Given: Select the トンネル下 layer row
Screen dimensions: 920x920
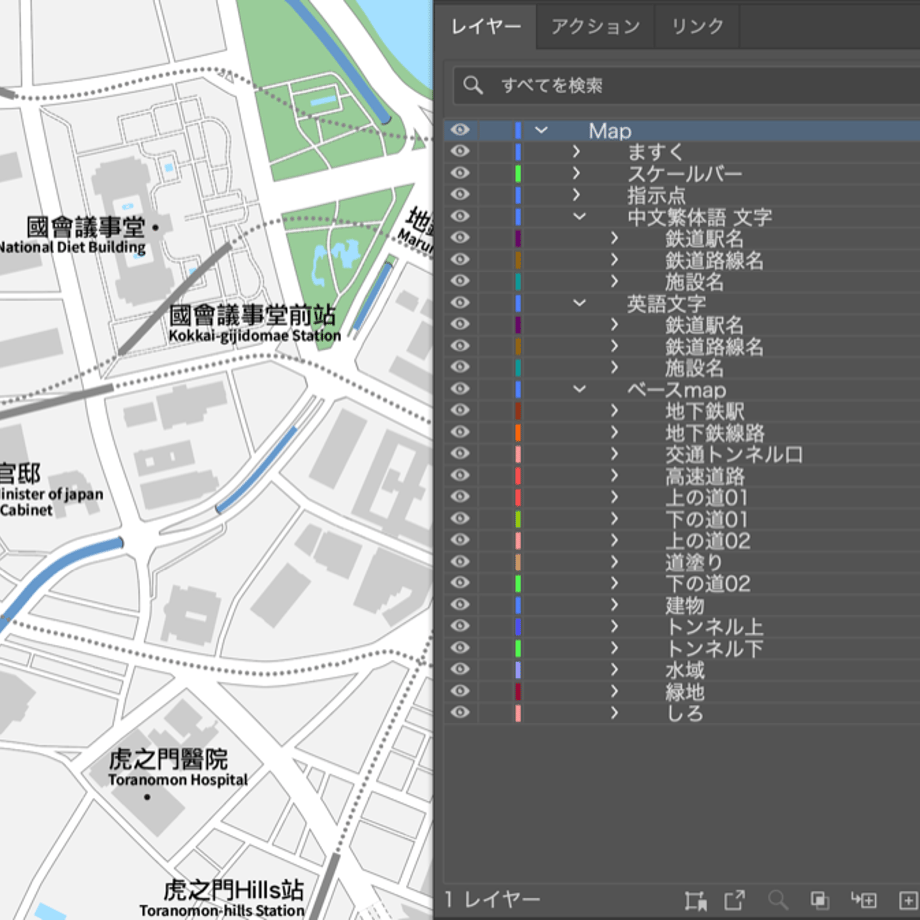Looking at the screenshot, I should pos(682,648).
